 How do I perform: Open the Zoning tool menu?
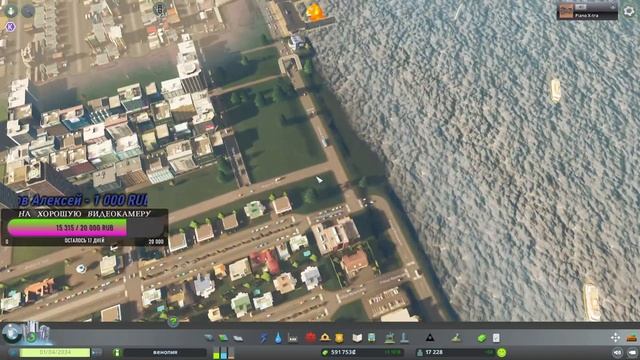click(x=223, y=338)
